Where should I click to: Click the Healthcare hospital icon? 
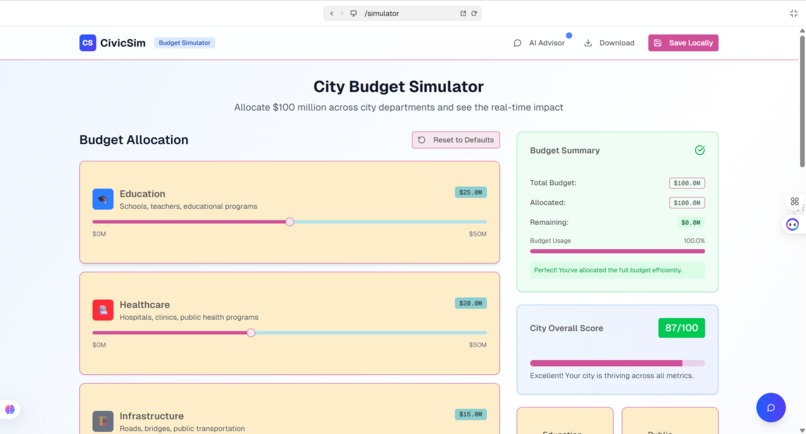click(x=103, y=310)
